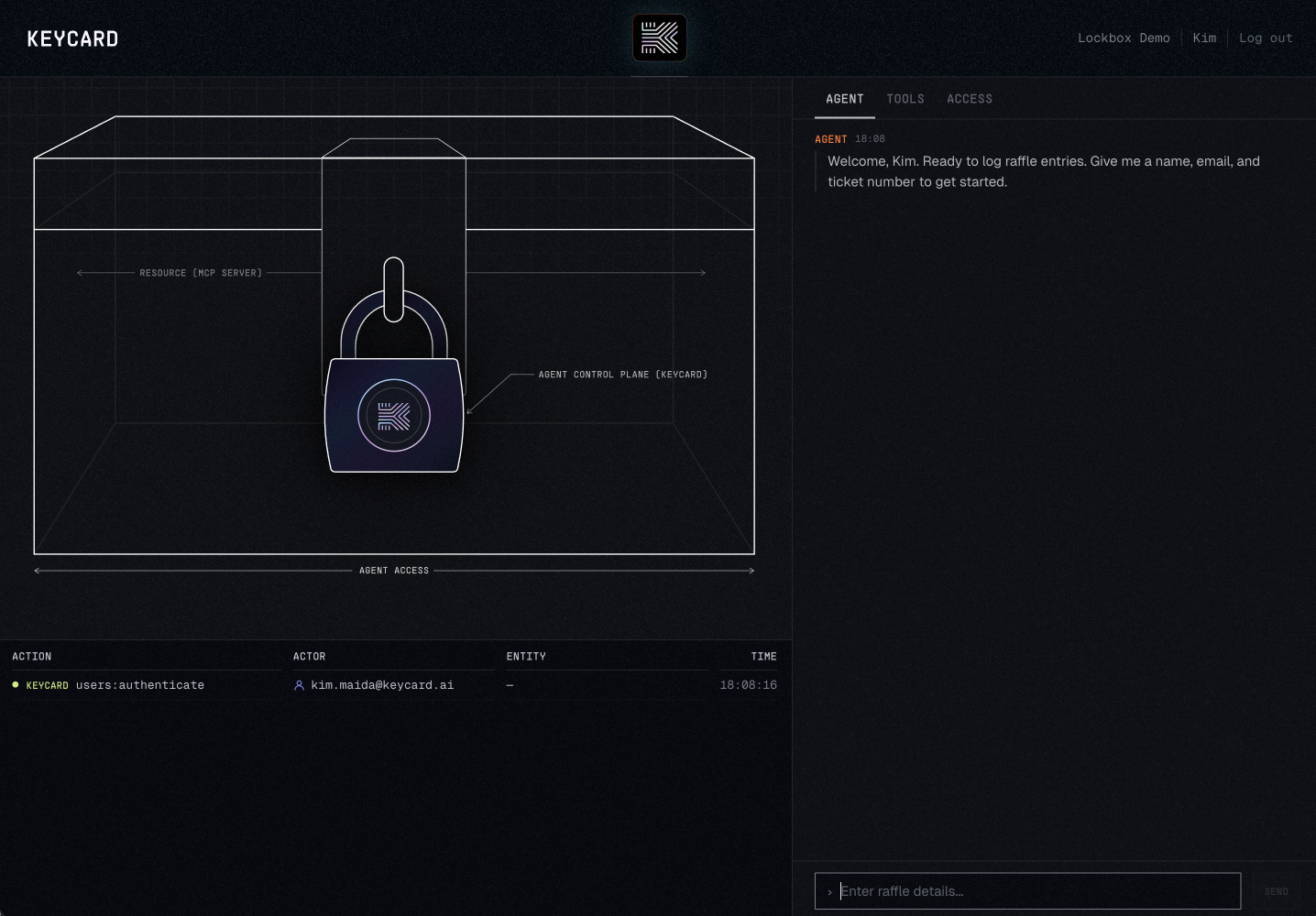
Task: Log out of Keycard
Action: pyautogui.click(x=1266, y=38)
